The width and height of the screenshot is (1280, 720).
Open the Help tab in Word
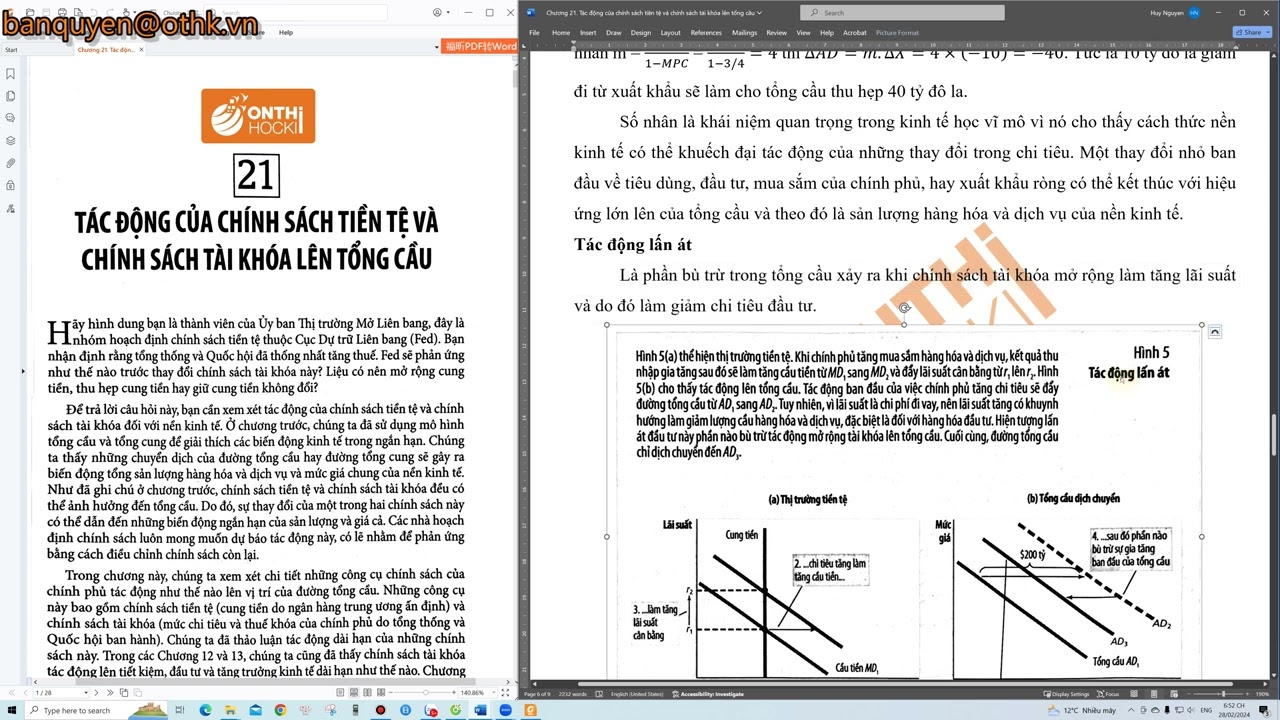[828, 32]
